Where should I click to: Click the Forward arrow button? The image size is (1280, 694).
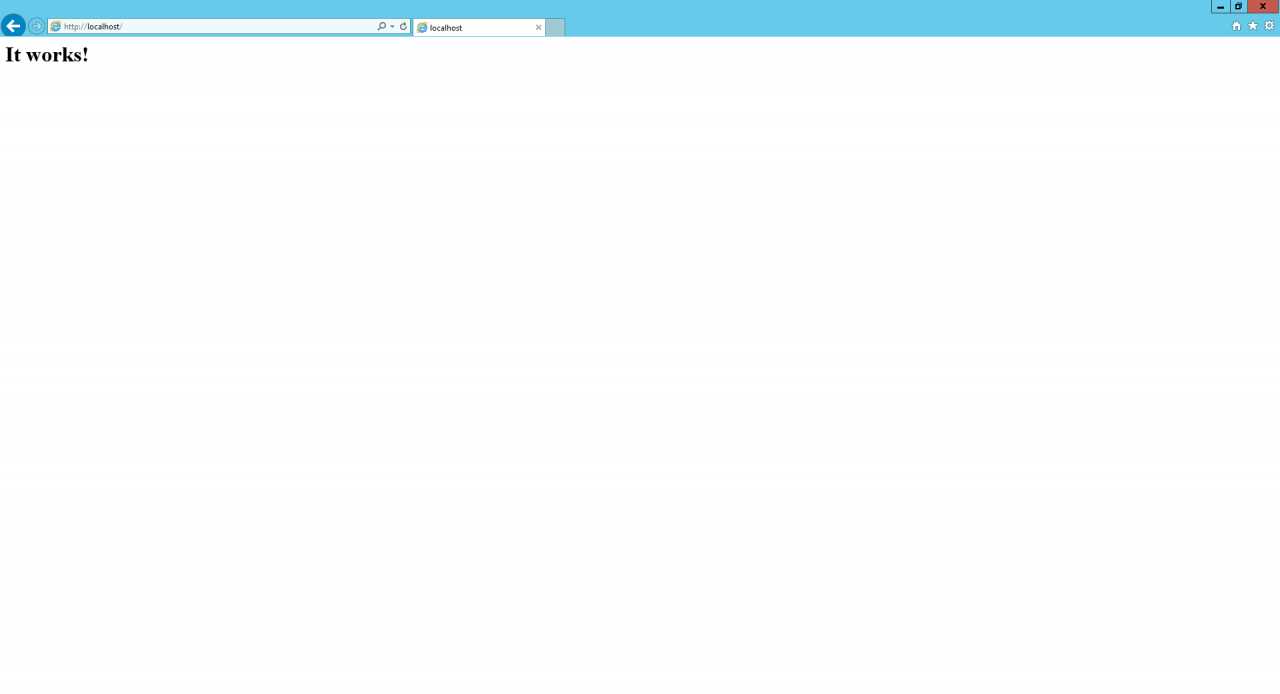point(37,26)
